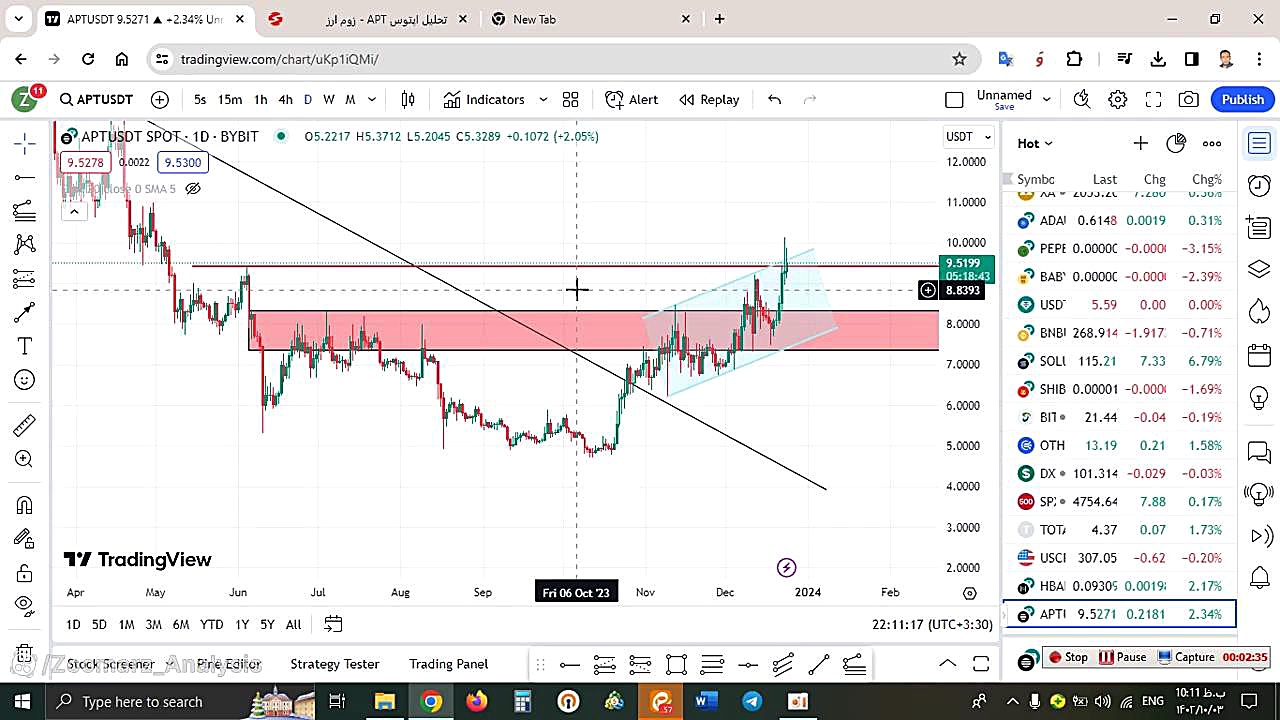Switch to 4h timeframe
The width and height of the screenshot is (1280, 720).
coord(285,99)
